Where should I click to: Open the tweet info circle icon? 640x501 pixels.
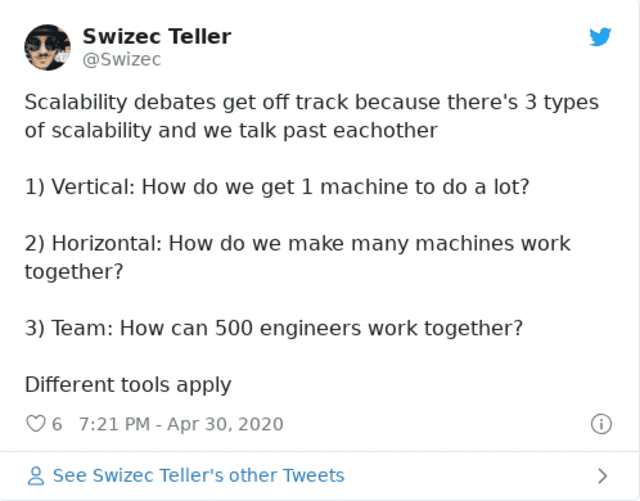pos(601,423)
